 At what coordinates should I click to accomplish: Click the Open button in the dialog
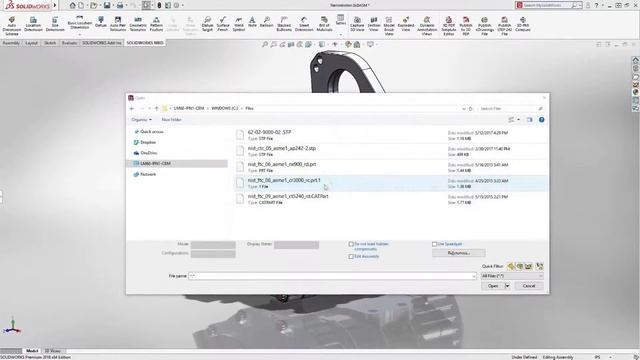pos(493,286)
